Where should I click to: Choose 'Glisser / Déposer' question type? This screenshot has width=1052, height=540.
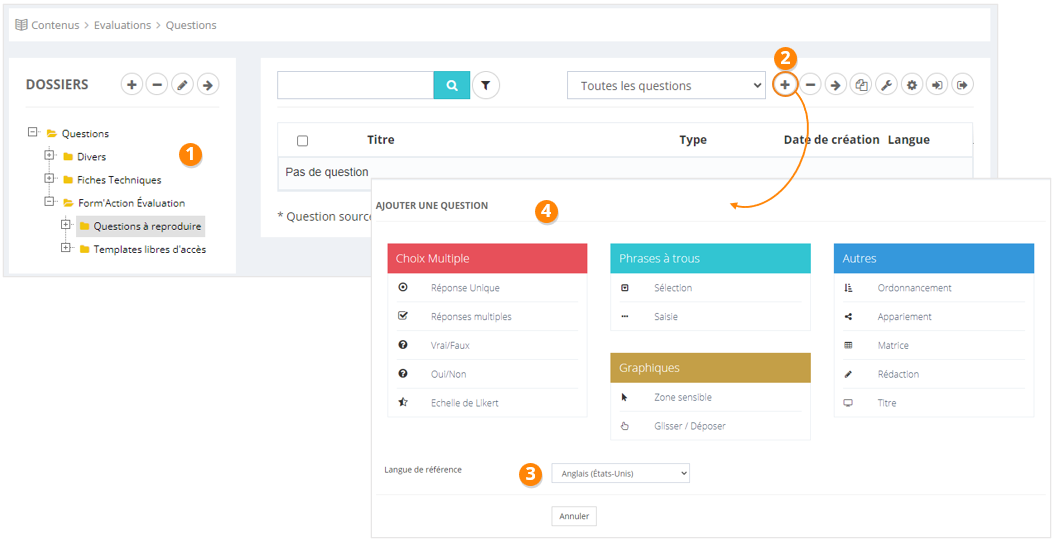point(689,426)
